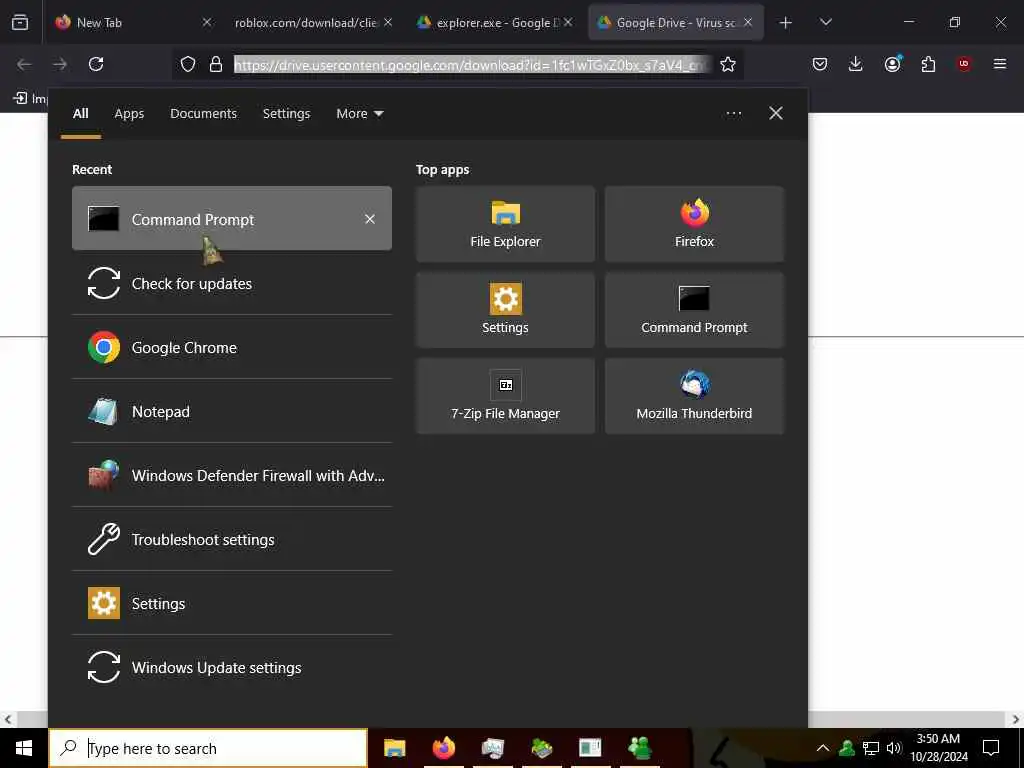This screenshot has height=768, width=1024.
Task: Open the uBlock Origin extension
Action: coord(964,64)
